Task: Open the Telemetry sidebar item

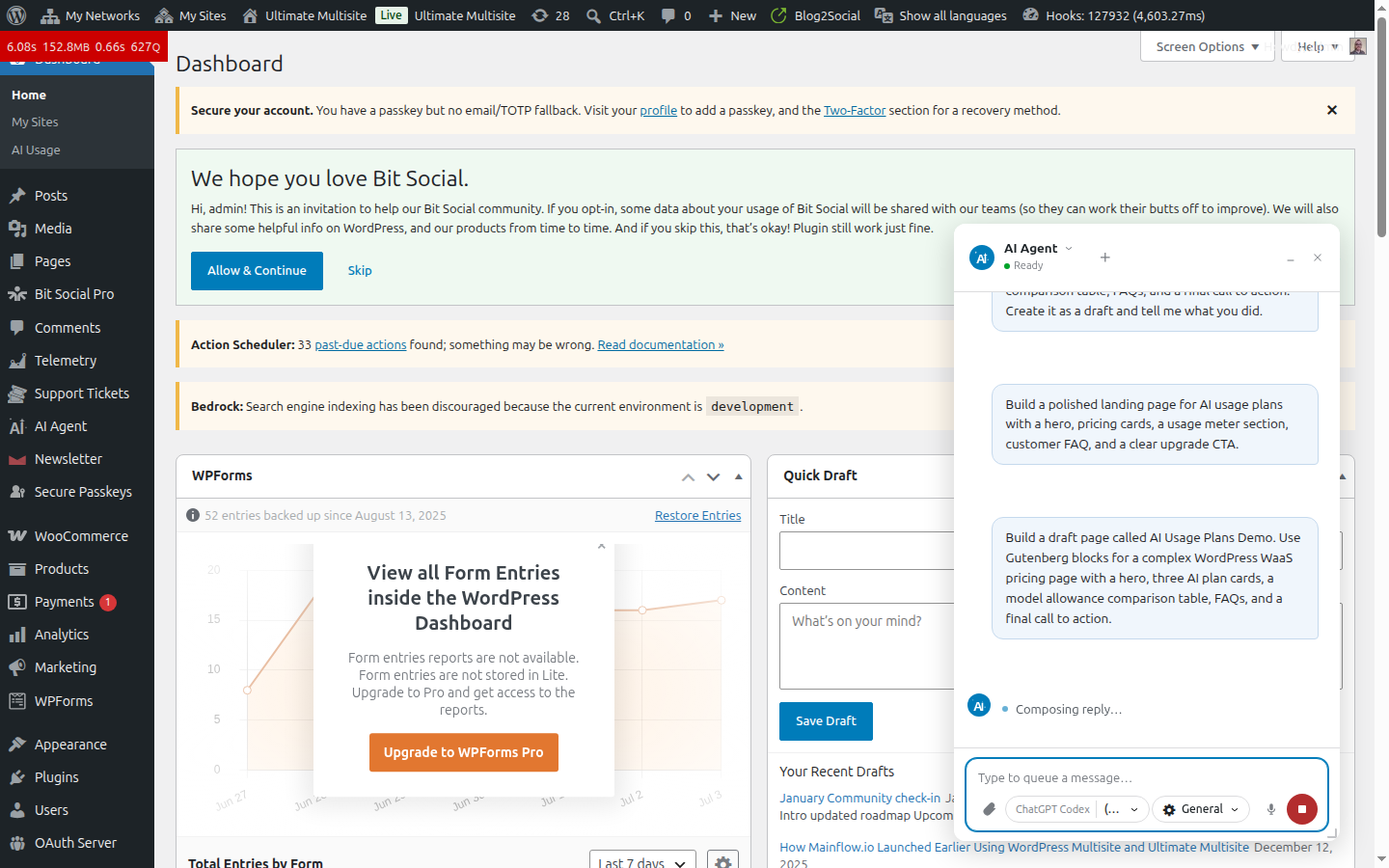Action: coord(77,361)
